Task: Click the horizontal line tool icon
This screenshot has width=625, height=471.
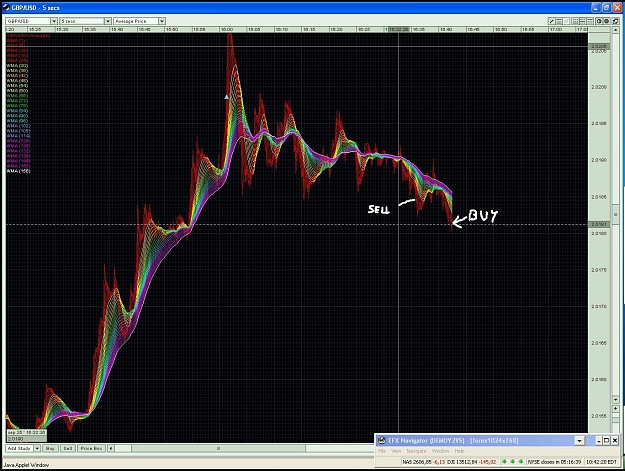Action: (x=559, y=21)
